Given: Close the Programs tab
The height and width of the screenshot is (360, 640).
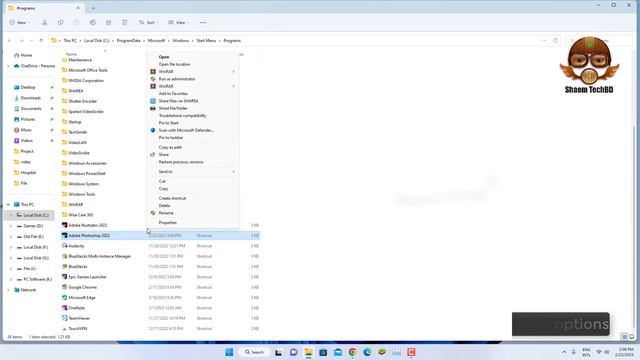Looking at the screenshot, I should (78, 8).
